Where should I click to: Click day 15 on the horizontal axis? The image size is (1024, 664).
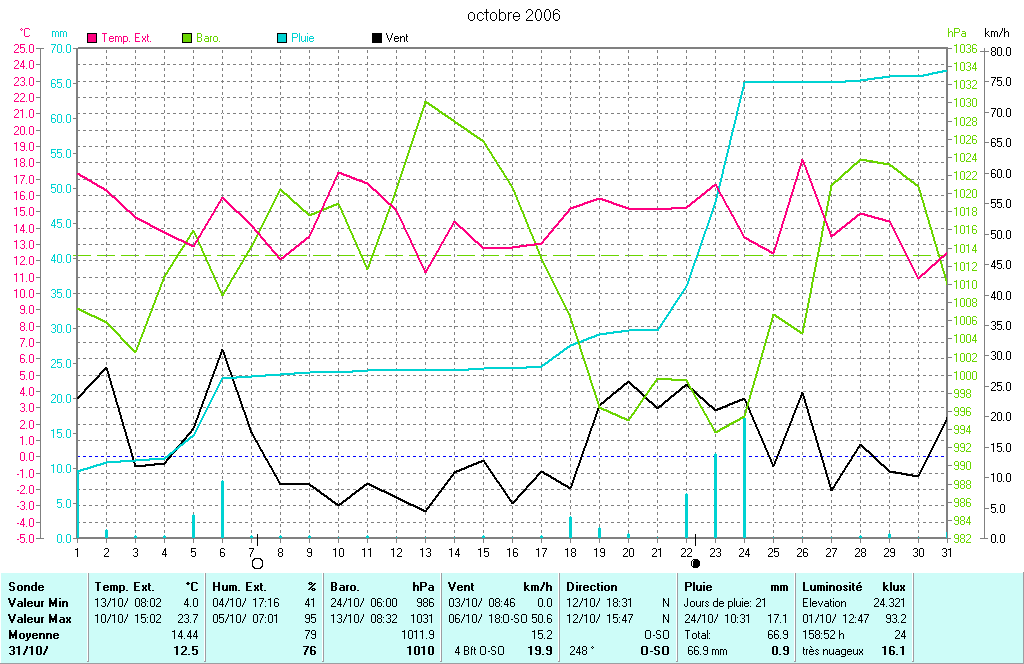(483, 551)
